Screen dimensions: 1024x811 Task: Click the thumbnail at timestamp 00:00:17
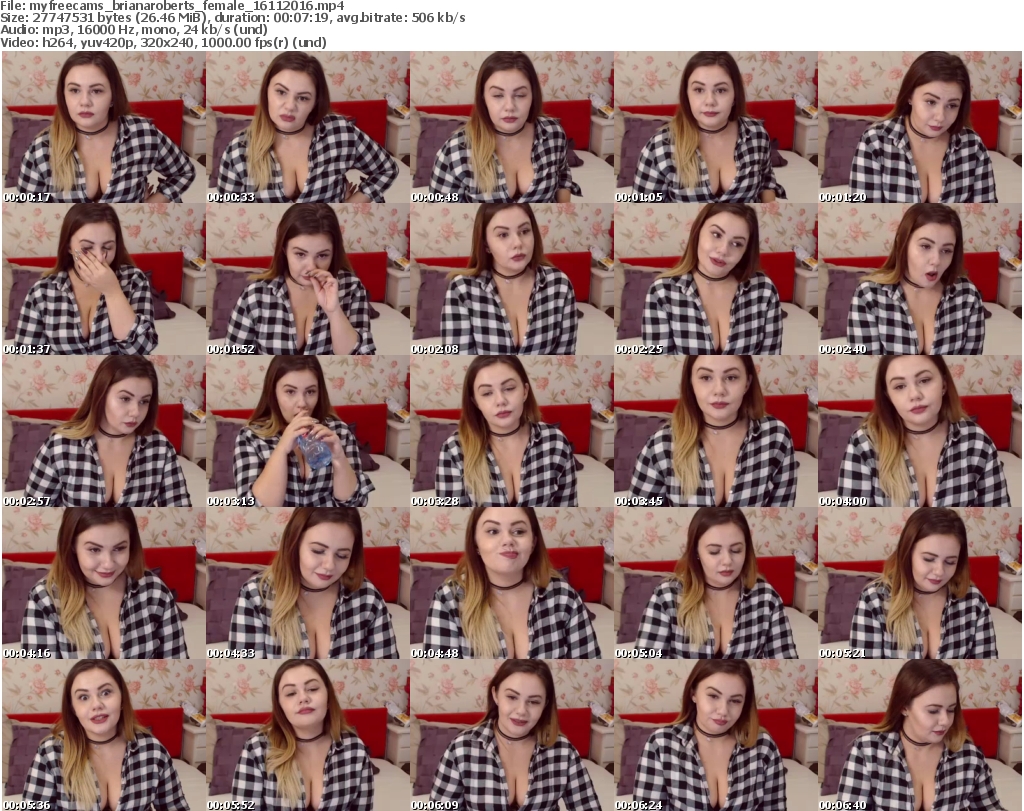point(103,127)
